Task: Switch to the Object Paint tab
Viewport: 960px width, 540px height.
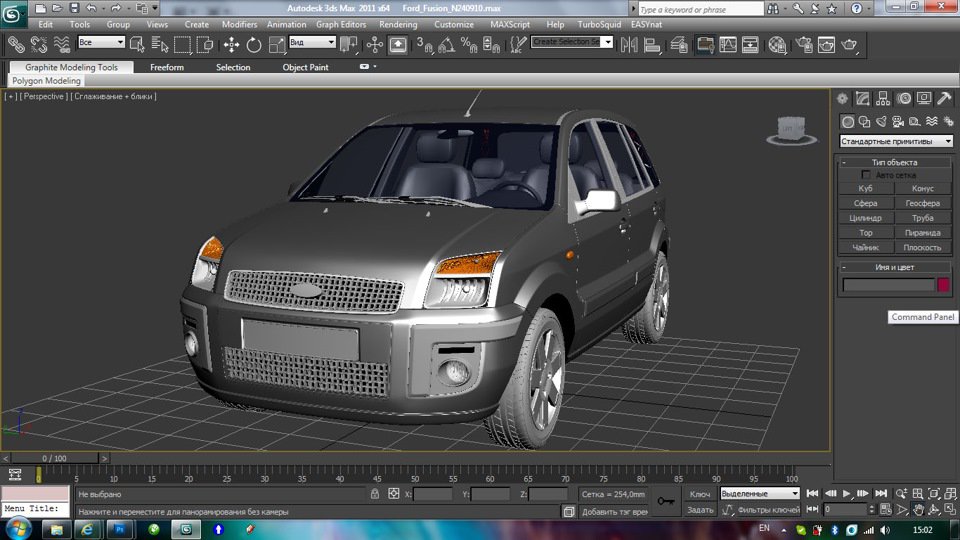Action: click(x=305, y=67)
